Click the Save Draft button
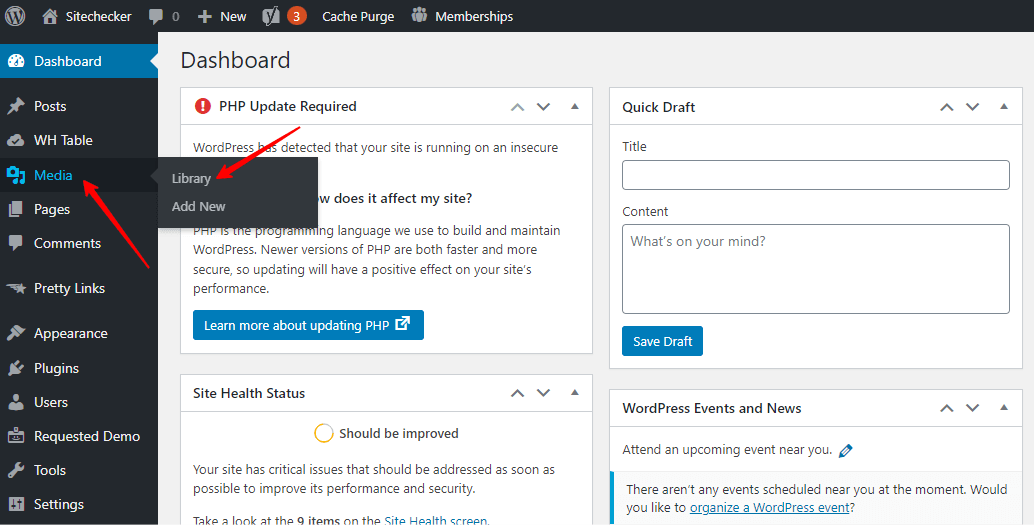This screenshot has width=1035, height=525. 662,341
